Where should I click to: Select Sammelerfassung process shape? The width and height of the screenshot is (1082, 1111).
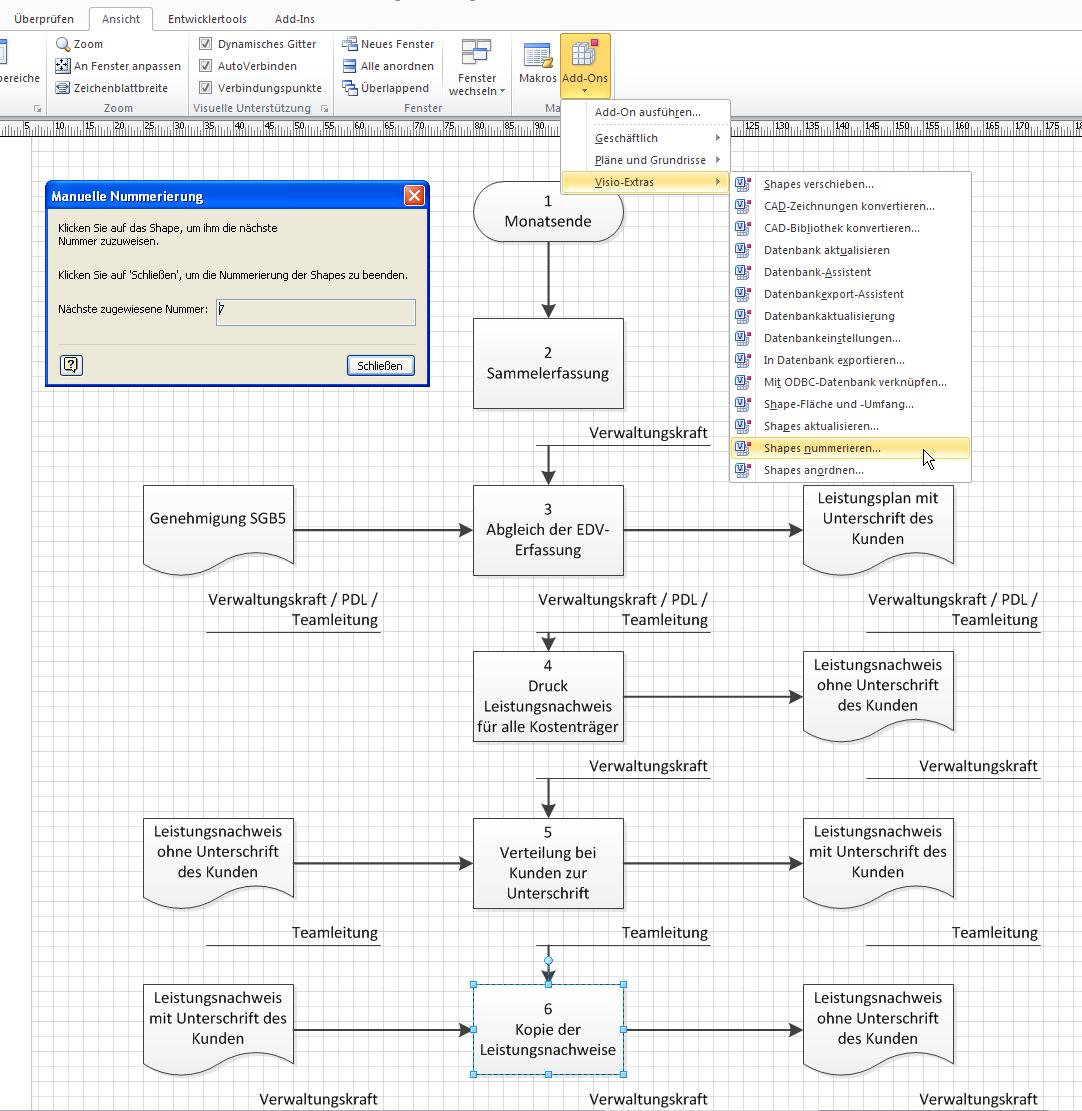(548, 363)
